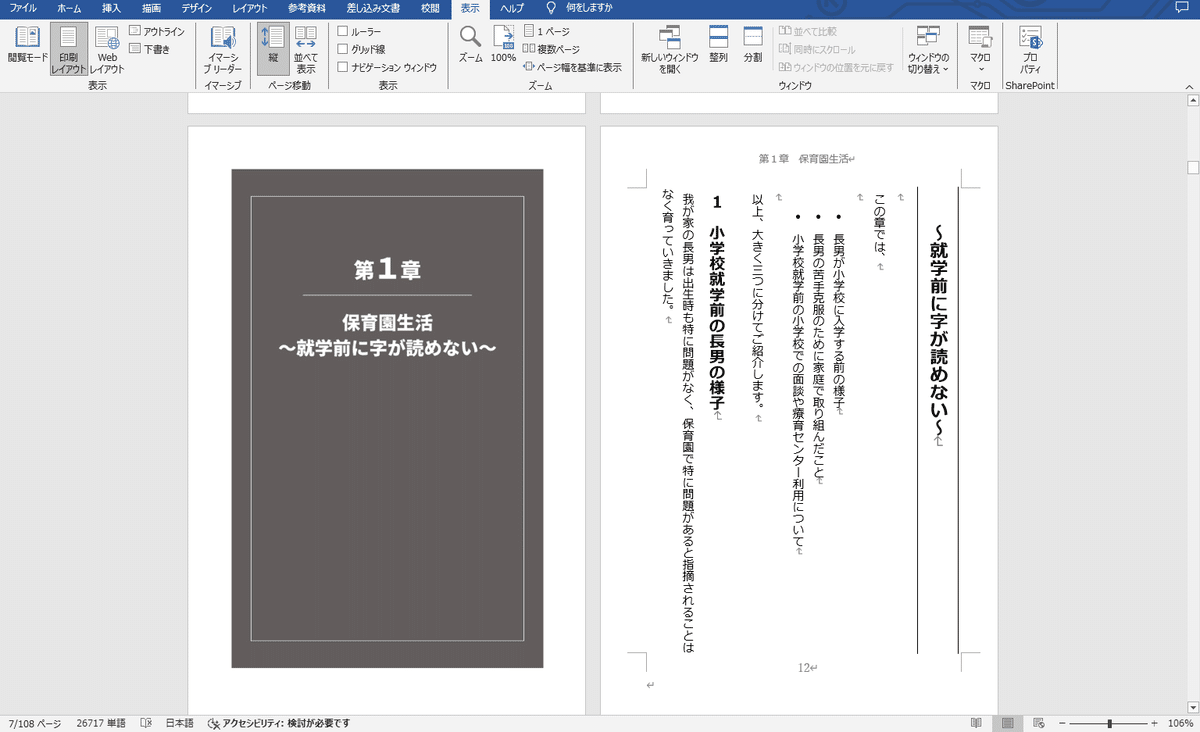The height and width of the screenshot is (732, 1200).
Task: Click word count 26717 単語
Action: [x=101, y=722]
